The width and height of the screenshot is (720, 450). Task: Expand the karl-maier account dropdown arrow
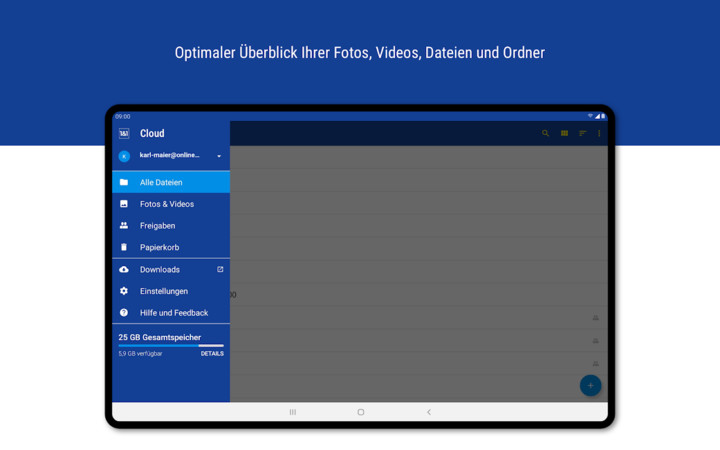(x=219, y=156)
